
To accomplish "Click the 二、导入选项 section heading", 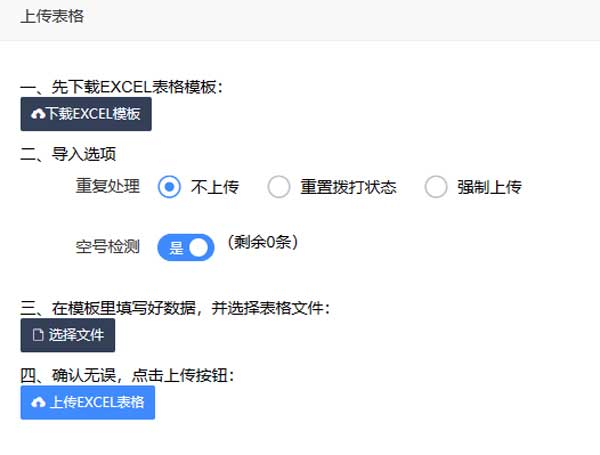I will pyautogui.click(x=75, y=154).
